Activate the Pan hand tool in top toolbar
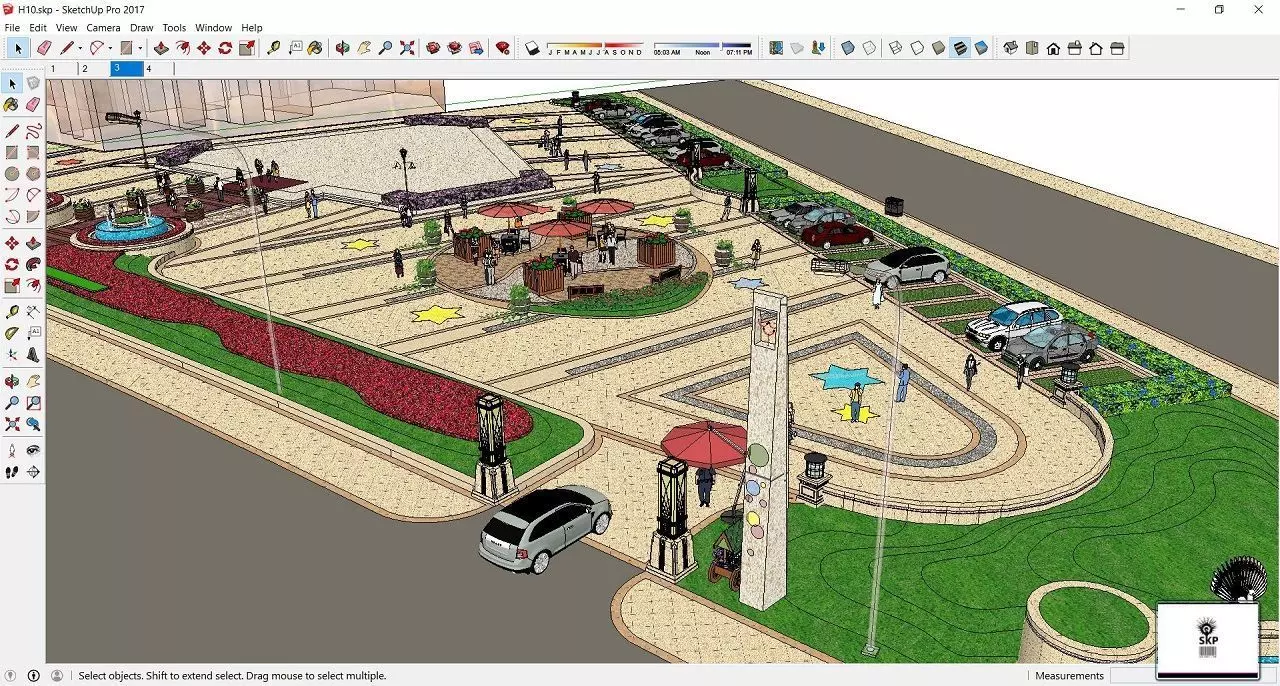 pos(364,48)
